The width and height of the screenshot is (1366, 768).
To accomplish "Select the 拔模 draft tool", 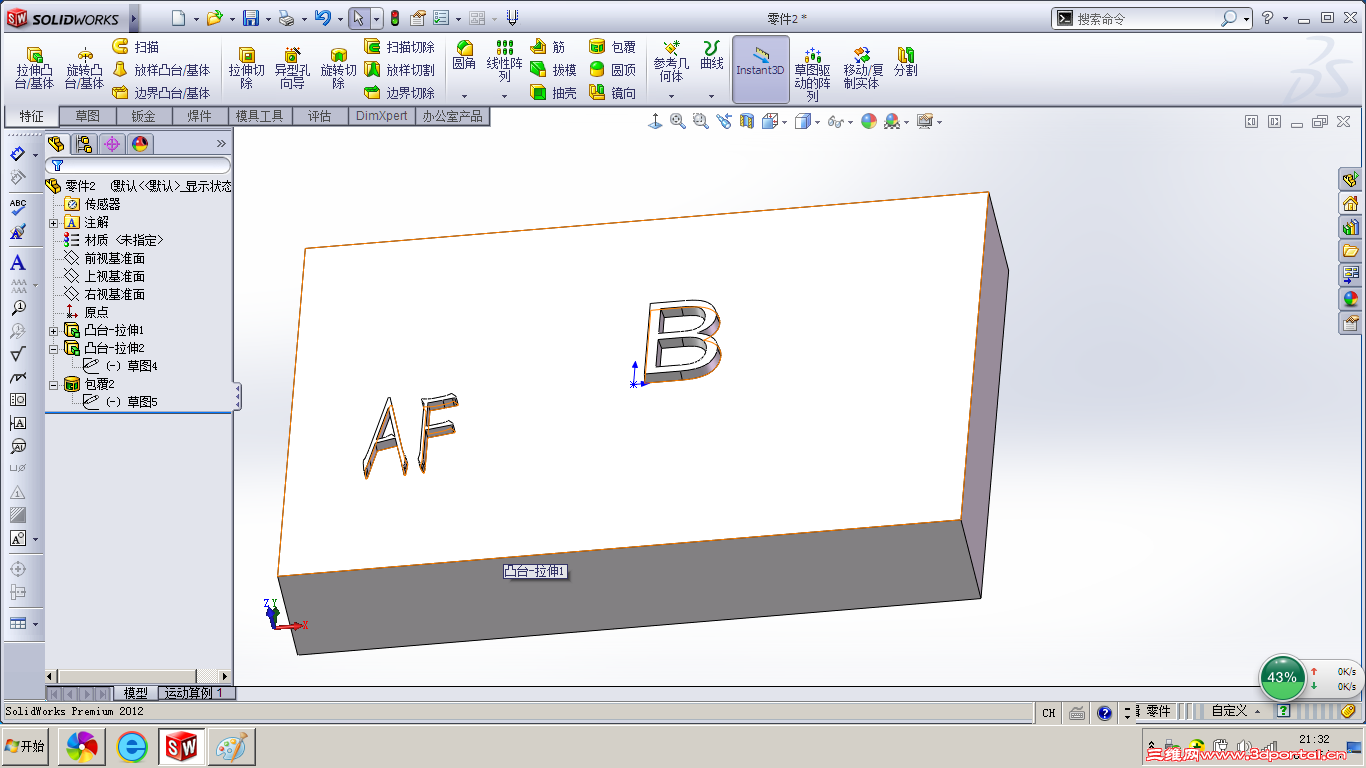I will (x=553, y=70).
